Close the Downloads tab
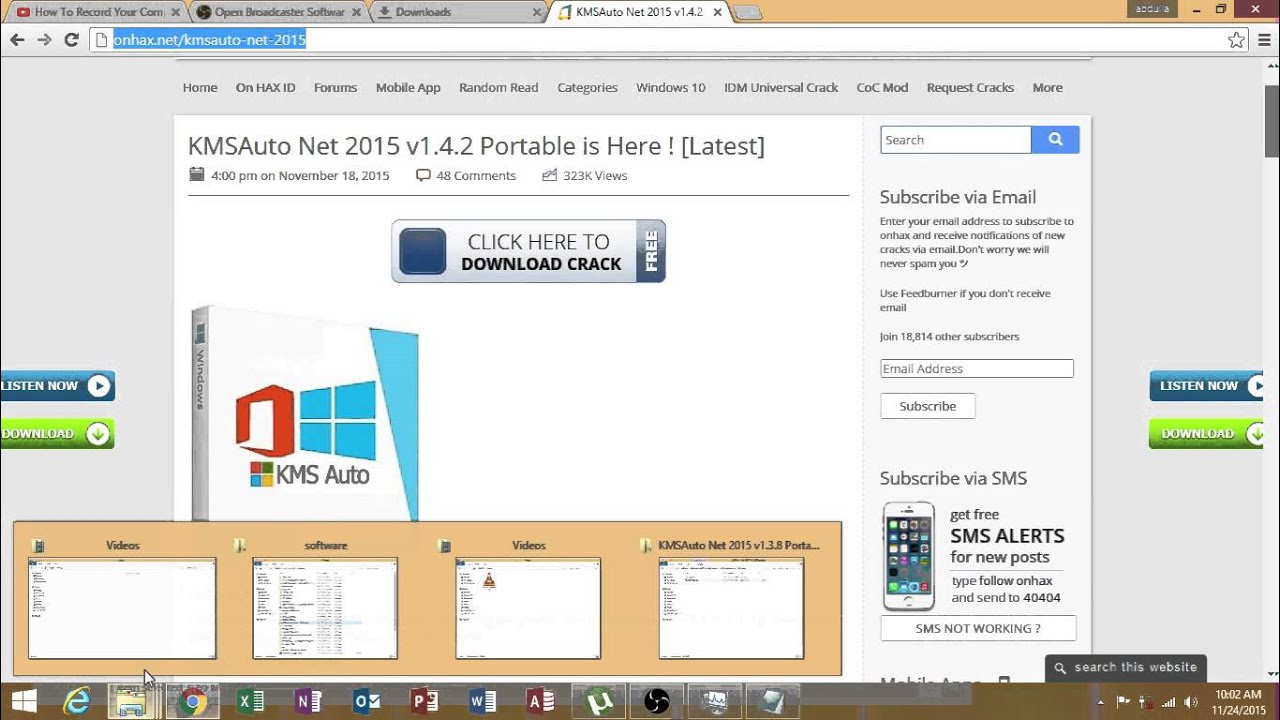 (x=537, y=12)
